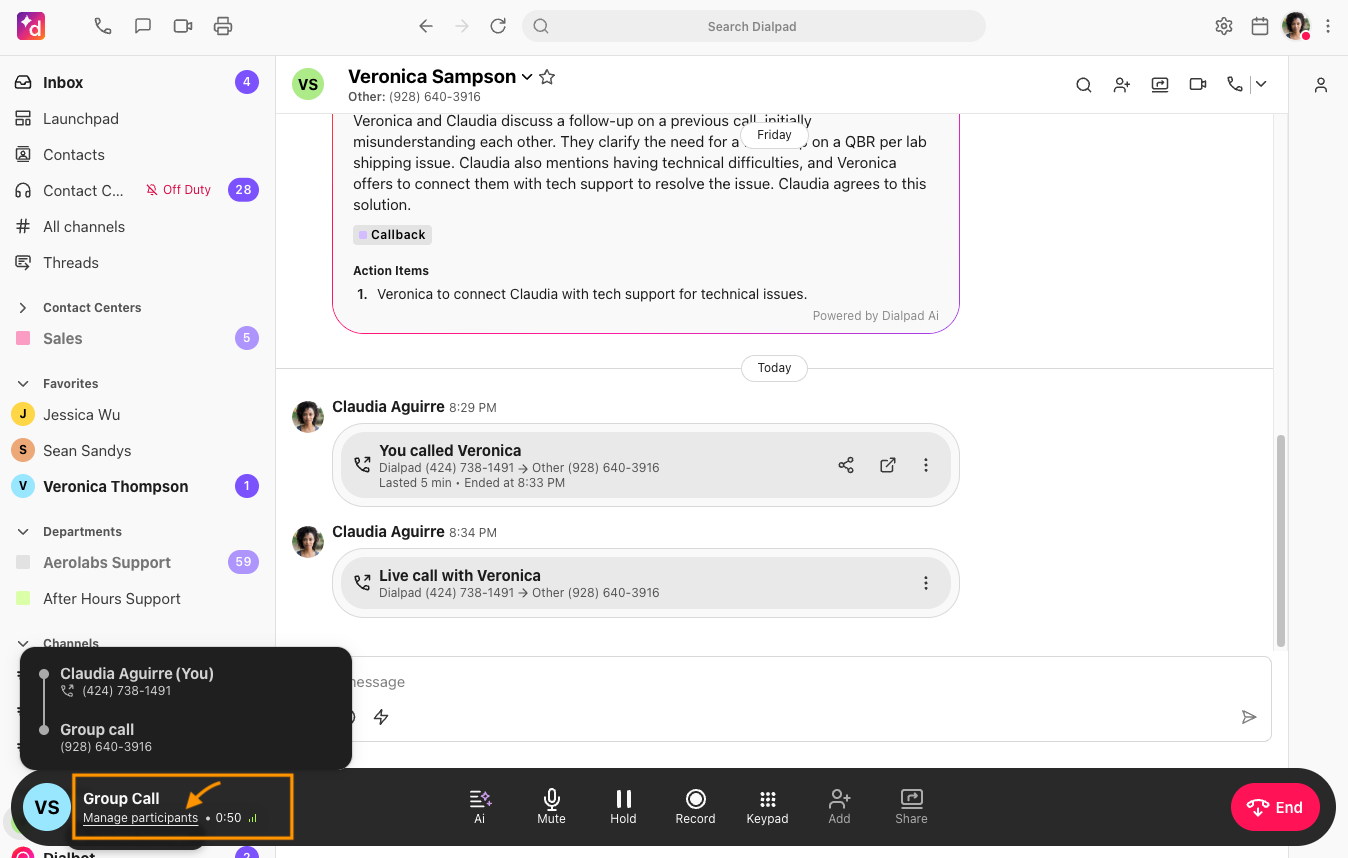Image resolution: width=1348 pixels, height=858 pixels.
Task: Open Sean Sandys conversation
Action: 137,450
